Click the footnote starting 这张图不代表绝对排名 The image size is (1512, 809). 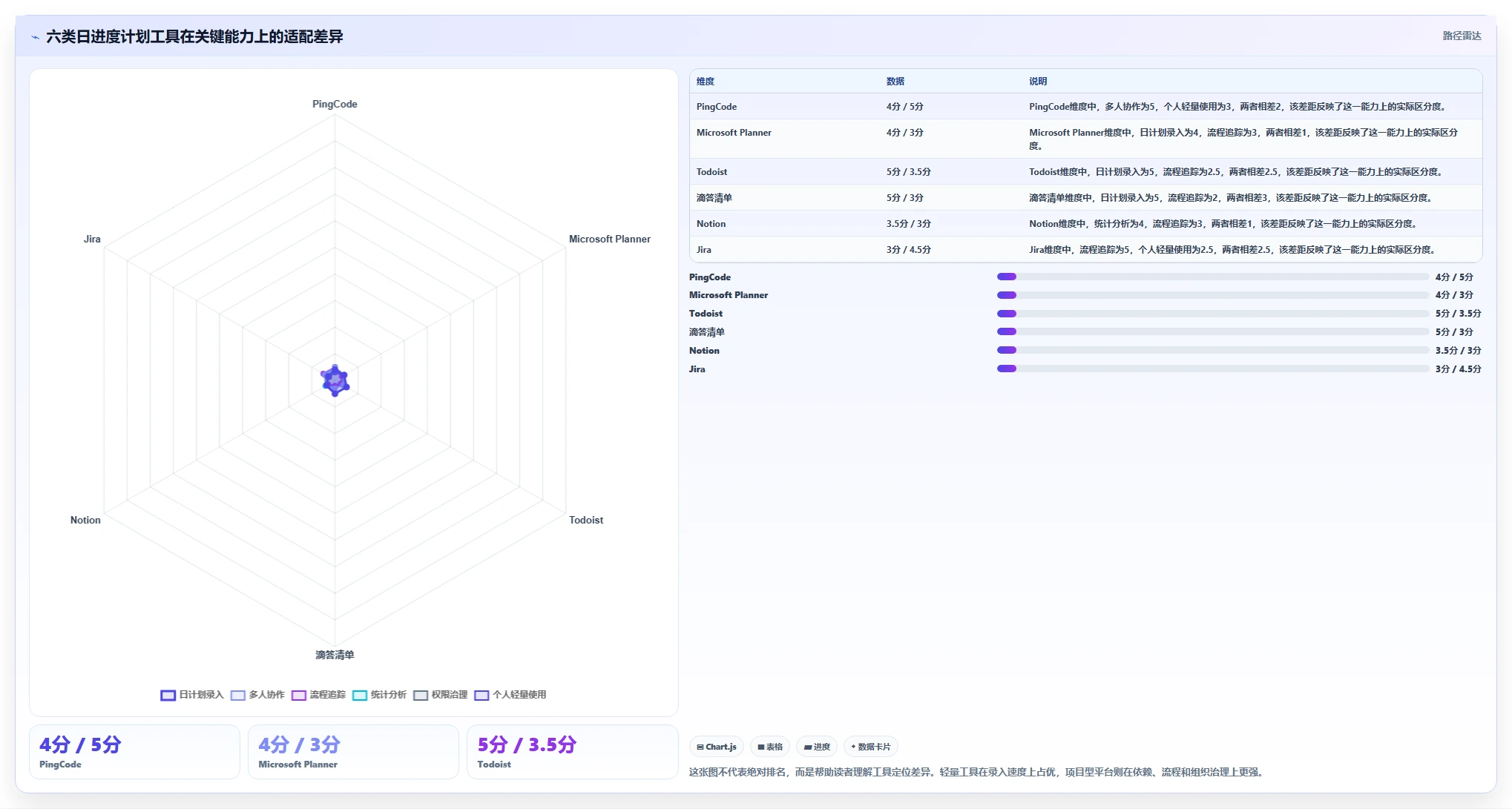[x=976, y=773]
